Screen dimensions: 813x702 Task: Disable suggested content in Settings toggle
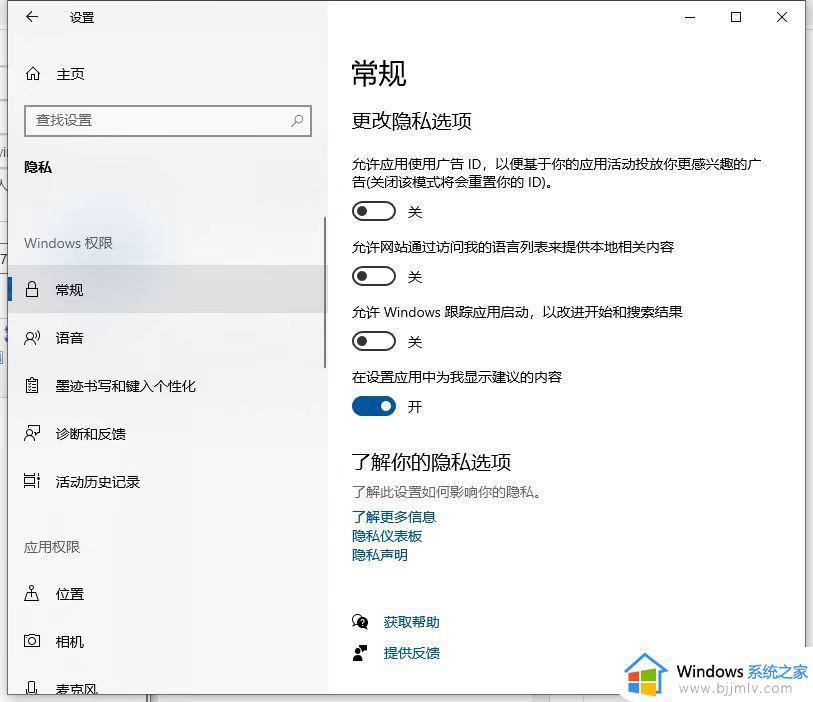(x=374, y=406)
